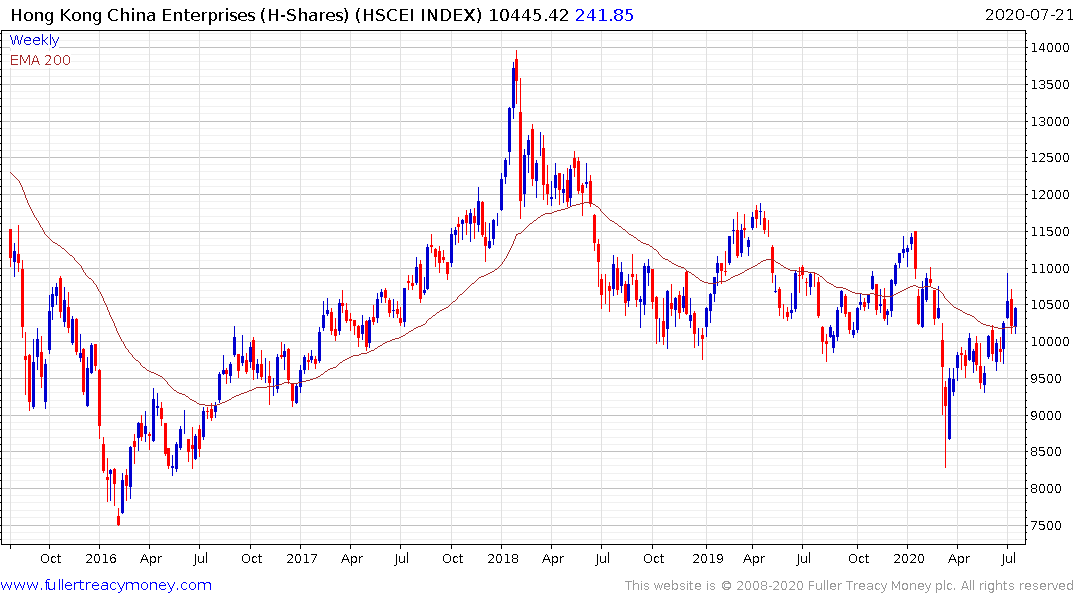1075x600 pixels.
Task: Click the Weekly timeframe label
Action: click(34, 40)
